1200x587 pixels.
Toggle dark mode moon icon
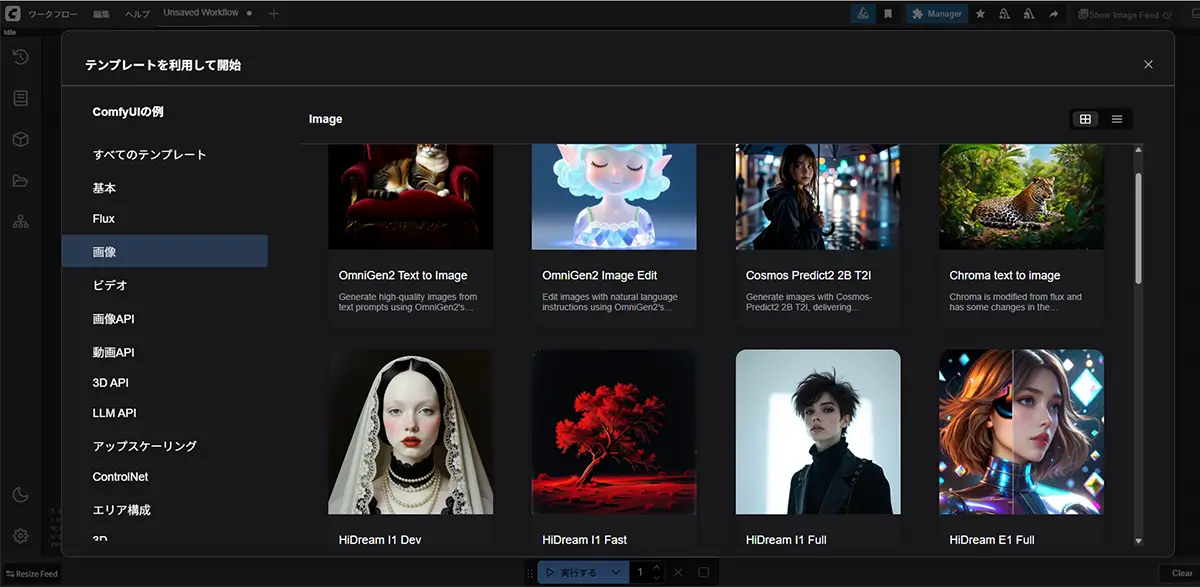point(20,495)
